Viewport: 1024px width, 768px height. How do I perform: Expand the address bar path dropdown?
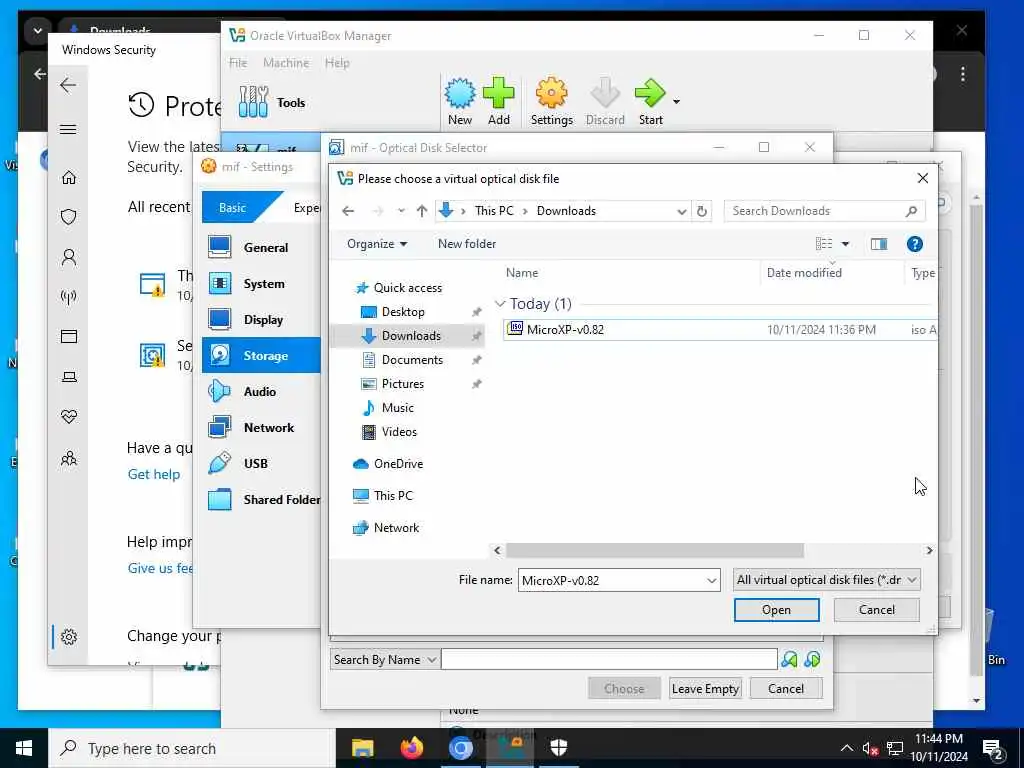pyautogui.click(x=681, y=211)
